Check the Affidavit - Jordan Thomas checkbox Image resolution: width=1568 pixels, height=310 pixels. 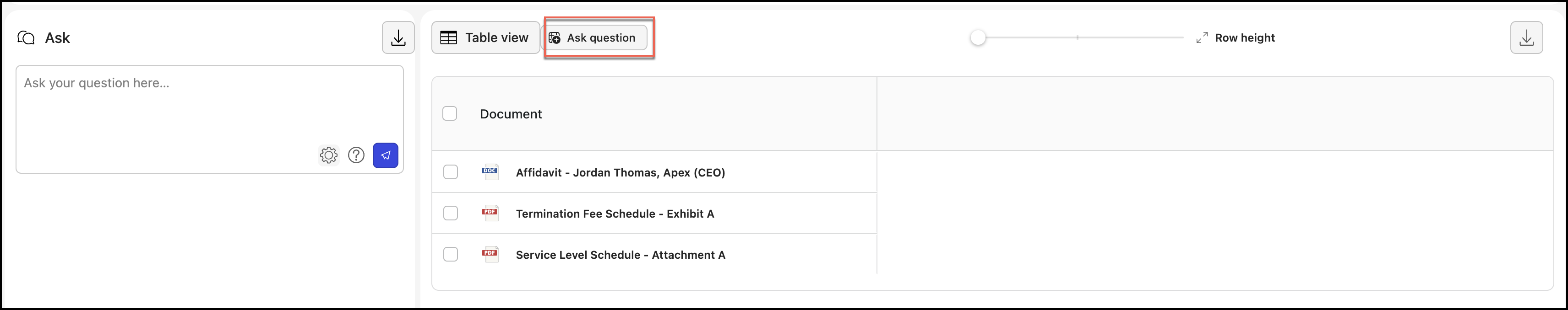coord(451,172)
